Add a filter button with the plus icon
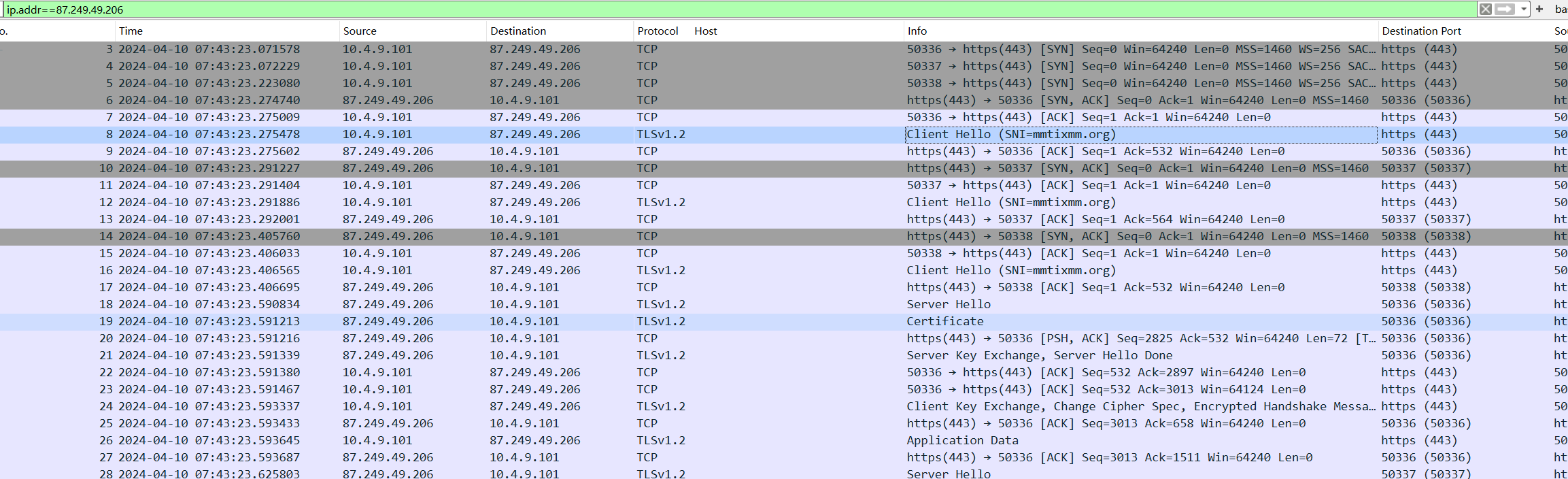This screenshot has height=479, width=1568. pos(1539,9)
